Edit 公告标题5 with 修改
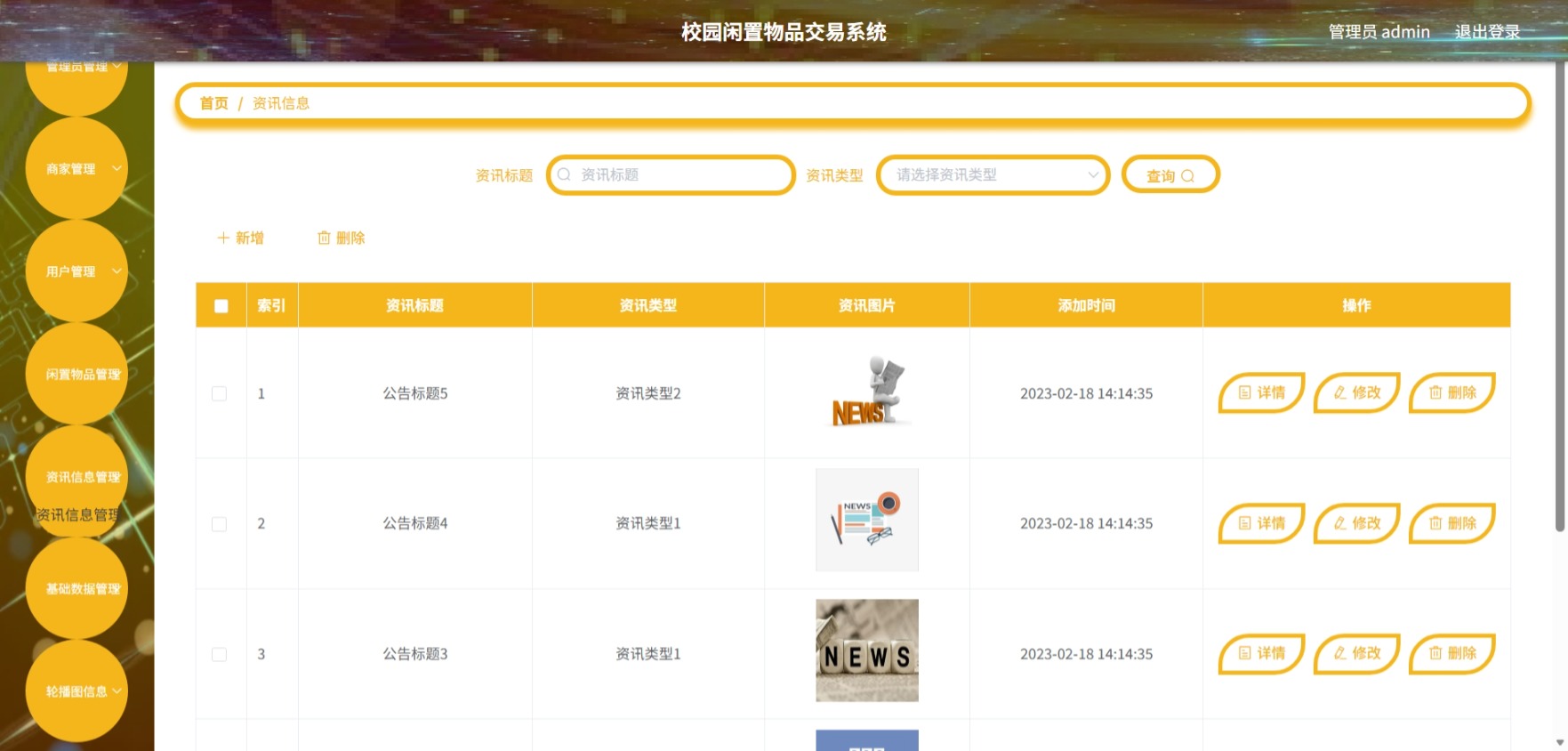 tap(1357, 392)
